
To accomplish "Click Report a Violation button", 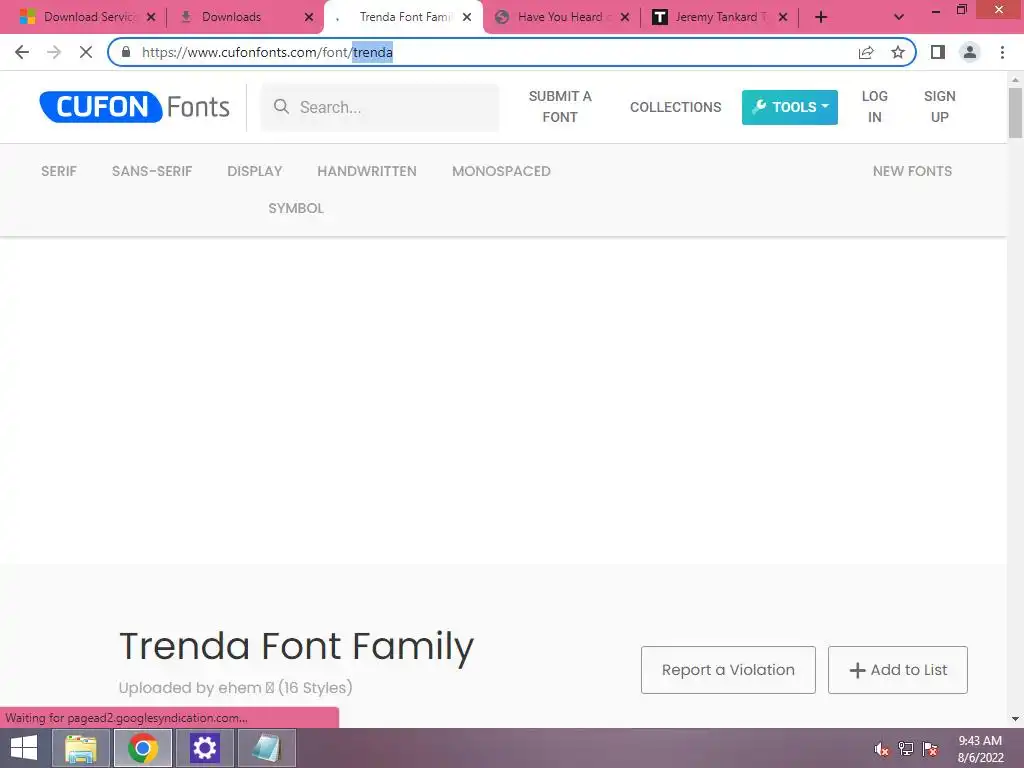I will (728, 670).
